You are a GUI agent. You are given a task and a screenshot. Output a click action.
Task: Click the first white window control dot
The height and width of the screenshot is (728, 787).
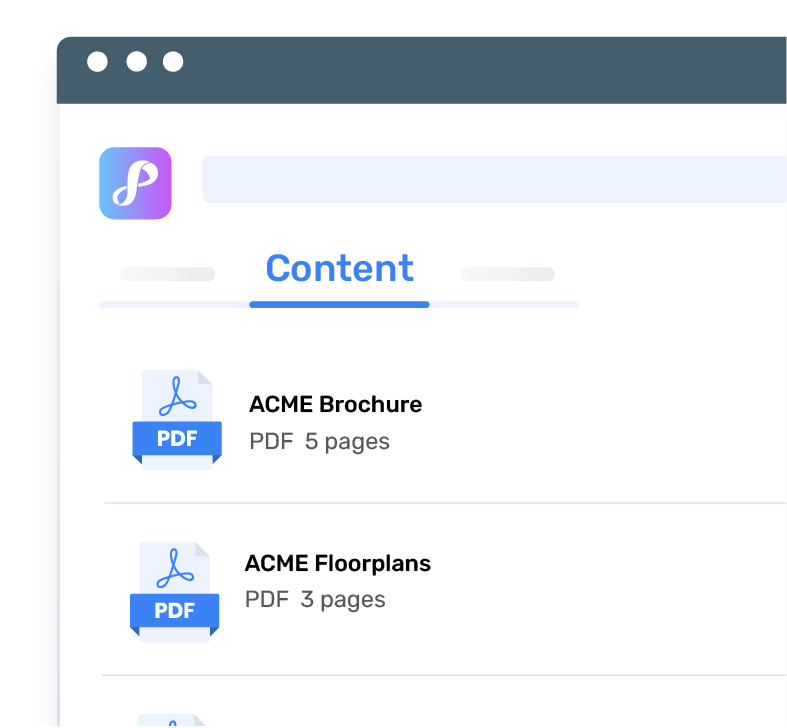[x=97, y=62]
